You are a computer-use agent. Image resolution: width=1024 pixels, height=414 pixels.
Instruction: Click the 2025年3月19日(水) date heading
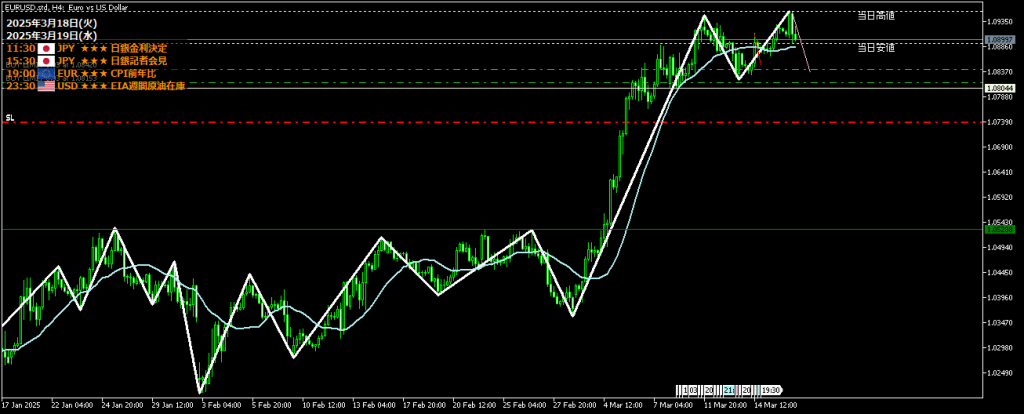48,35
